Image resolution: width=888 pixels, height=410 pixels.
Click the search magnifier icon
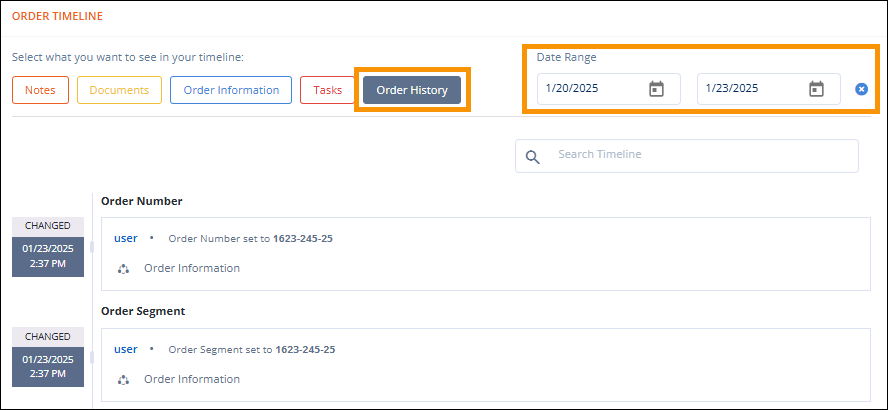pyautogui.click(x=532, y=156)
